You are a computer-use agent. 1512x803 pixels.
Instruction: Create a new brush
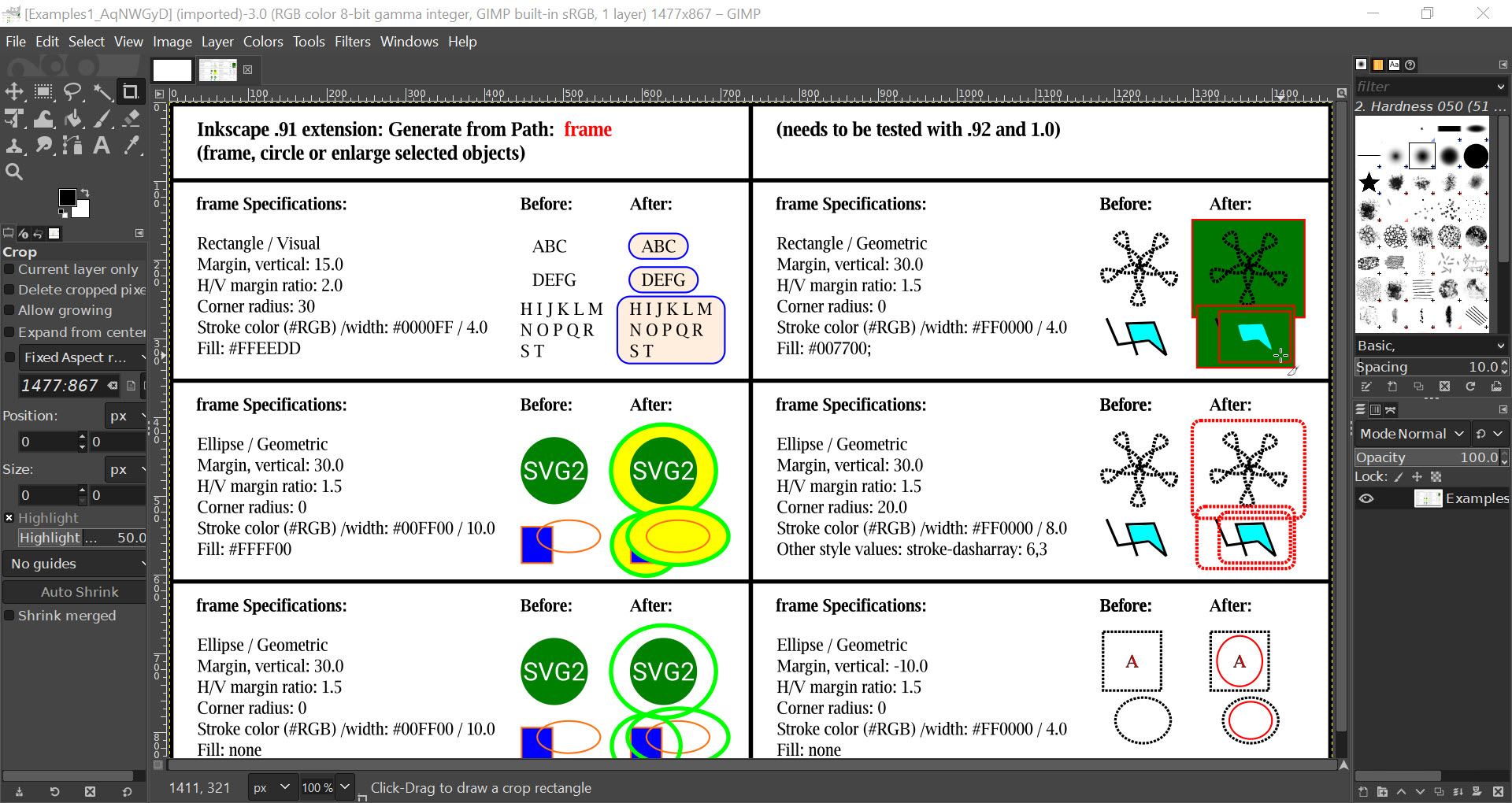[1392, 387]
